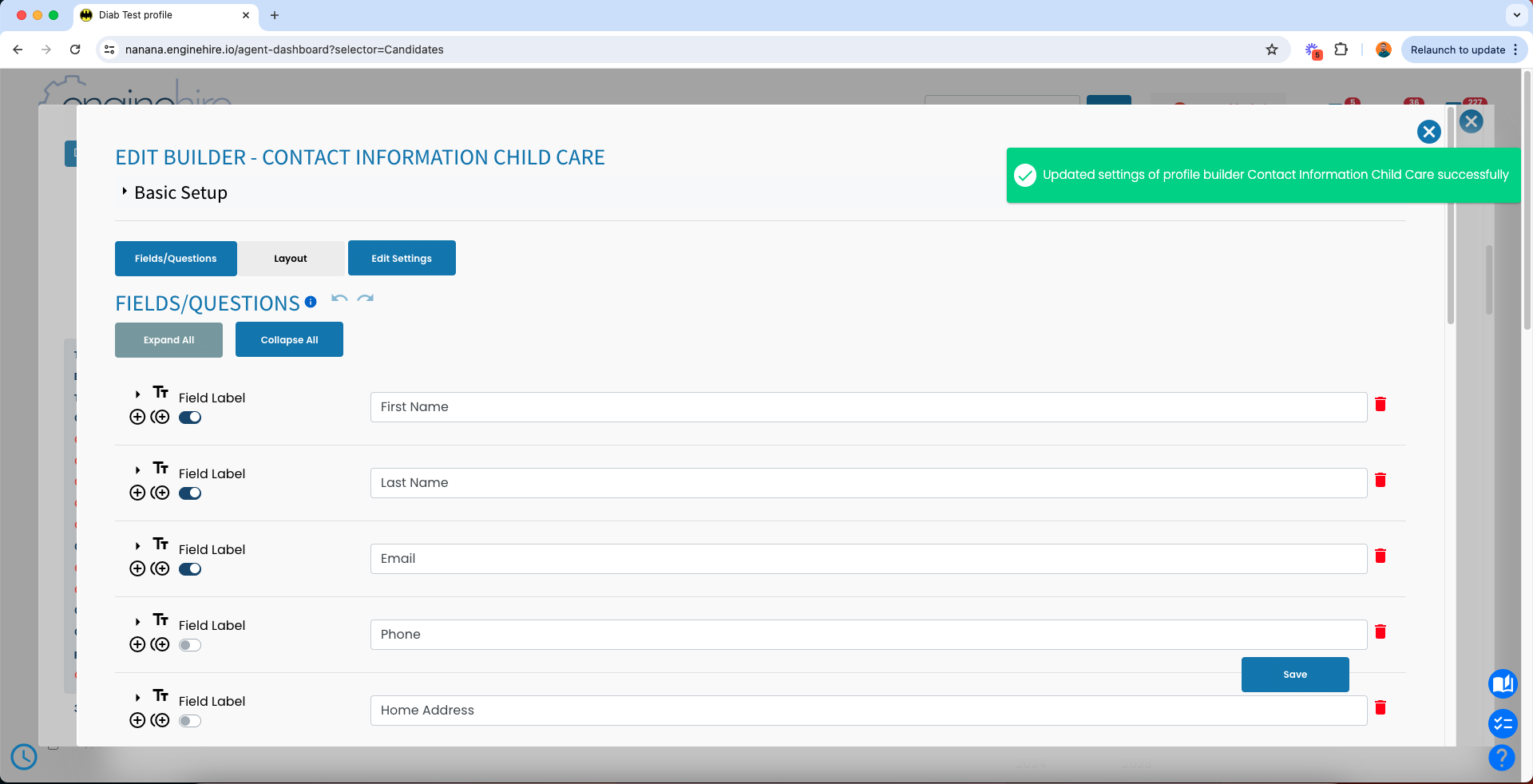Click the duplicate-add icon under Last Name
Image resolution: width=1533 pixels, height=784 pixels.
coord(160,493)
